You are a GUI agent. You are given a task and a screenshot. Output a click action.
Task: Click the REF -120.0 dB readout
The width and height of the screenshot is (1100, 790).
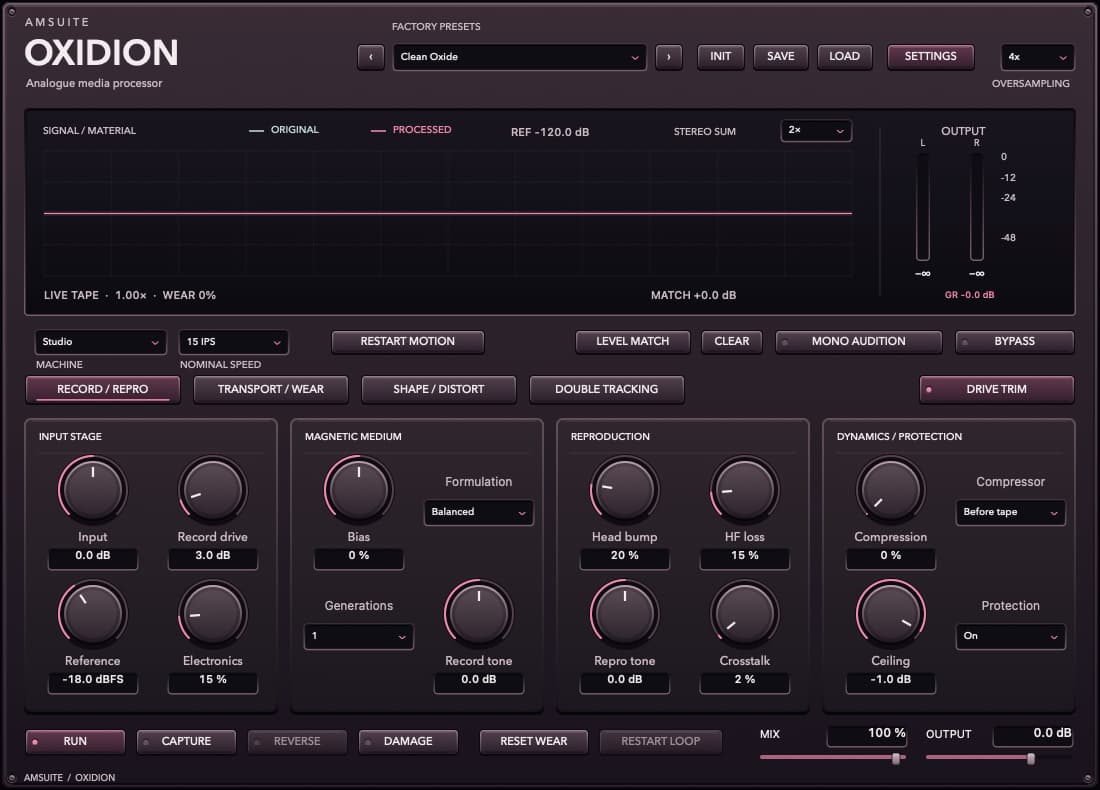point(550,133)
